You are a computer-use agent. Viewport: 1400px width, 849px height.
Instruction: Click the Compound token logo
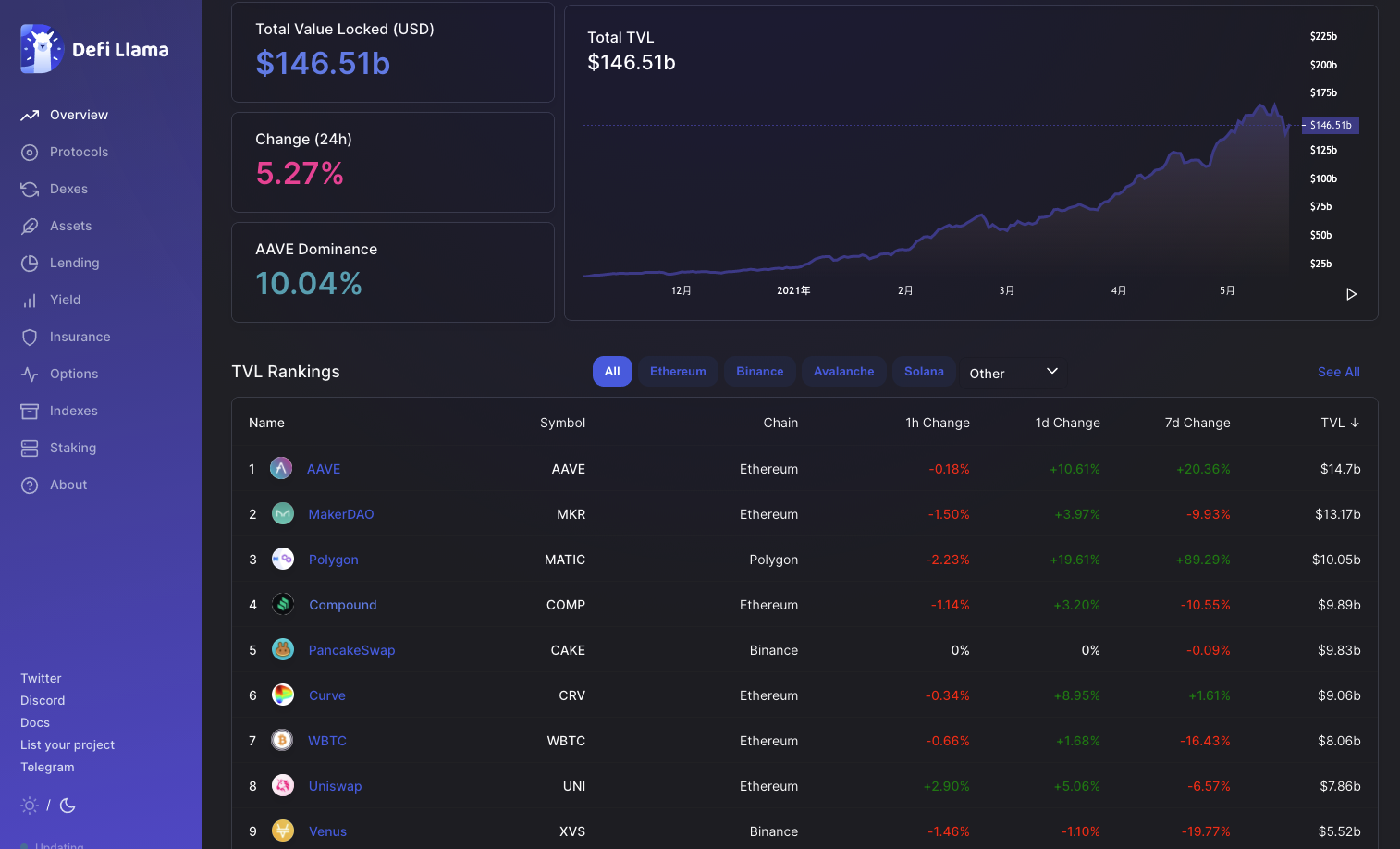click(283, 604)
